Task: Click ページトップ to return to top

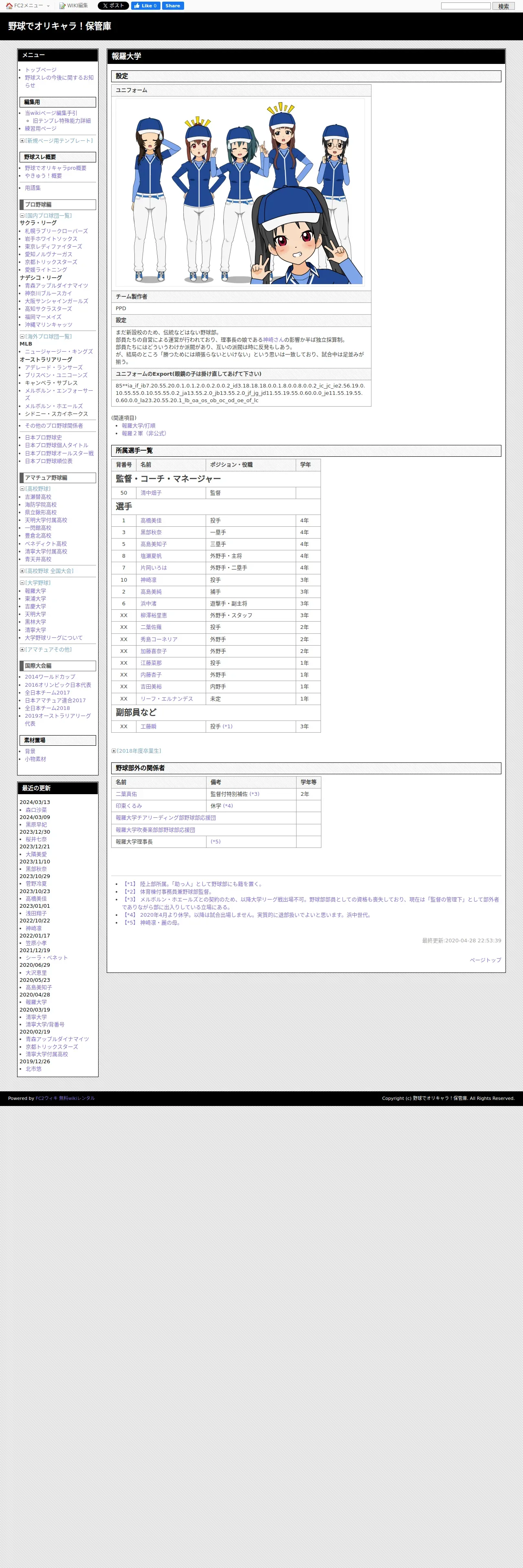Action: click(485, 960)
